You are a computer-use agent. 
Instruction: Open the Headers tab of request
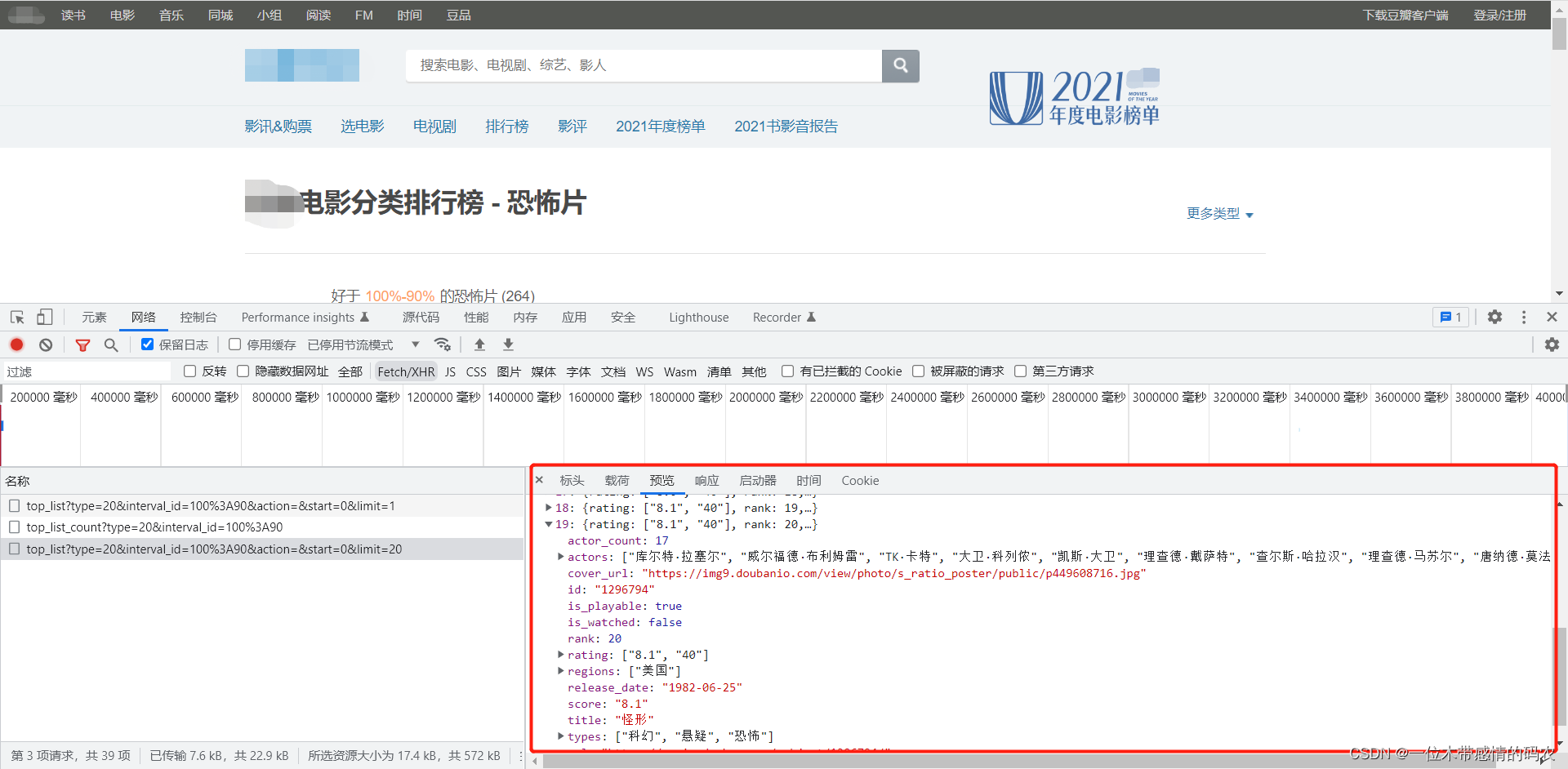(x=572, y=481)
